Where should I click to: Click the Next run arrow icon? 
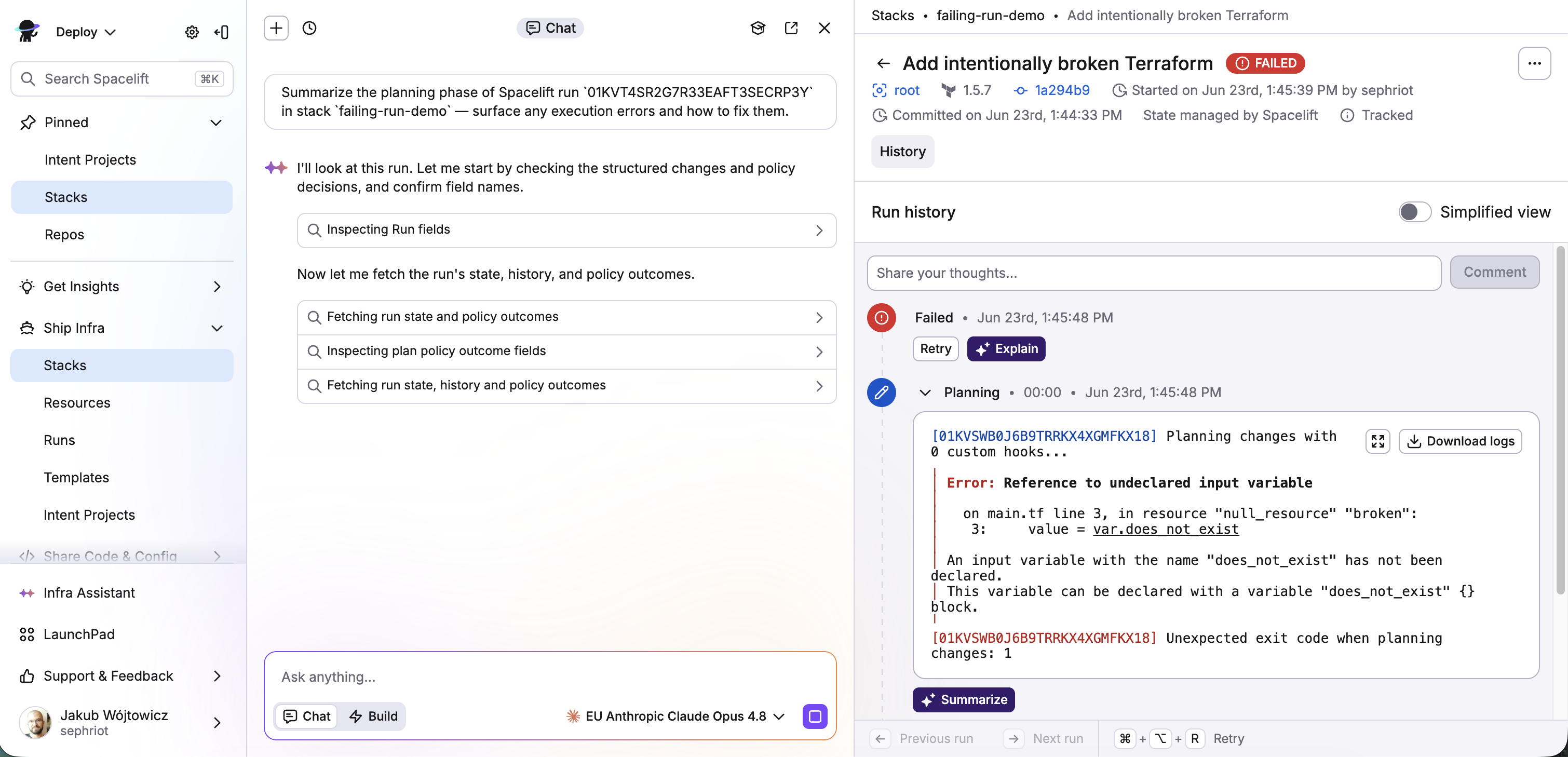1013,738
